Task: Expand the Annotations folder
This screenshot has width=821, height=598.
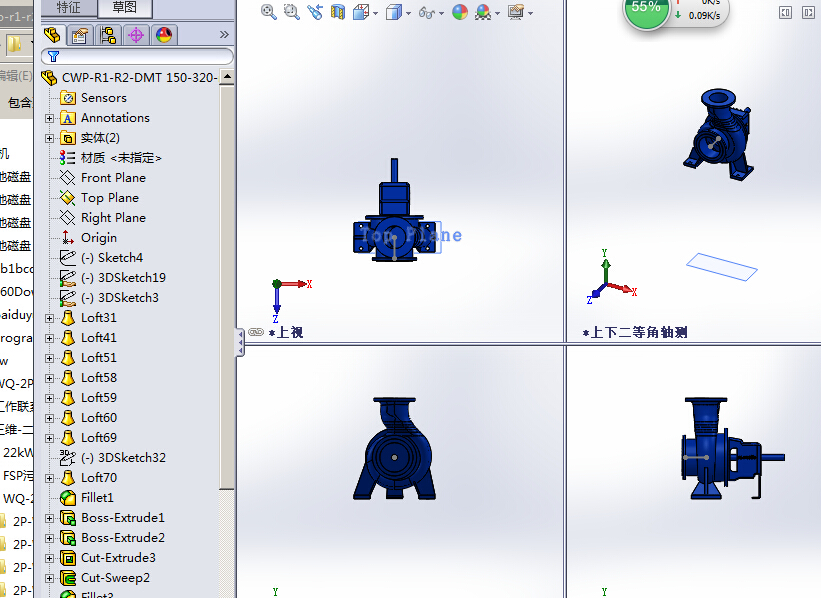Action: (x=49, y=118)
